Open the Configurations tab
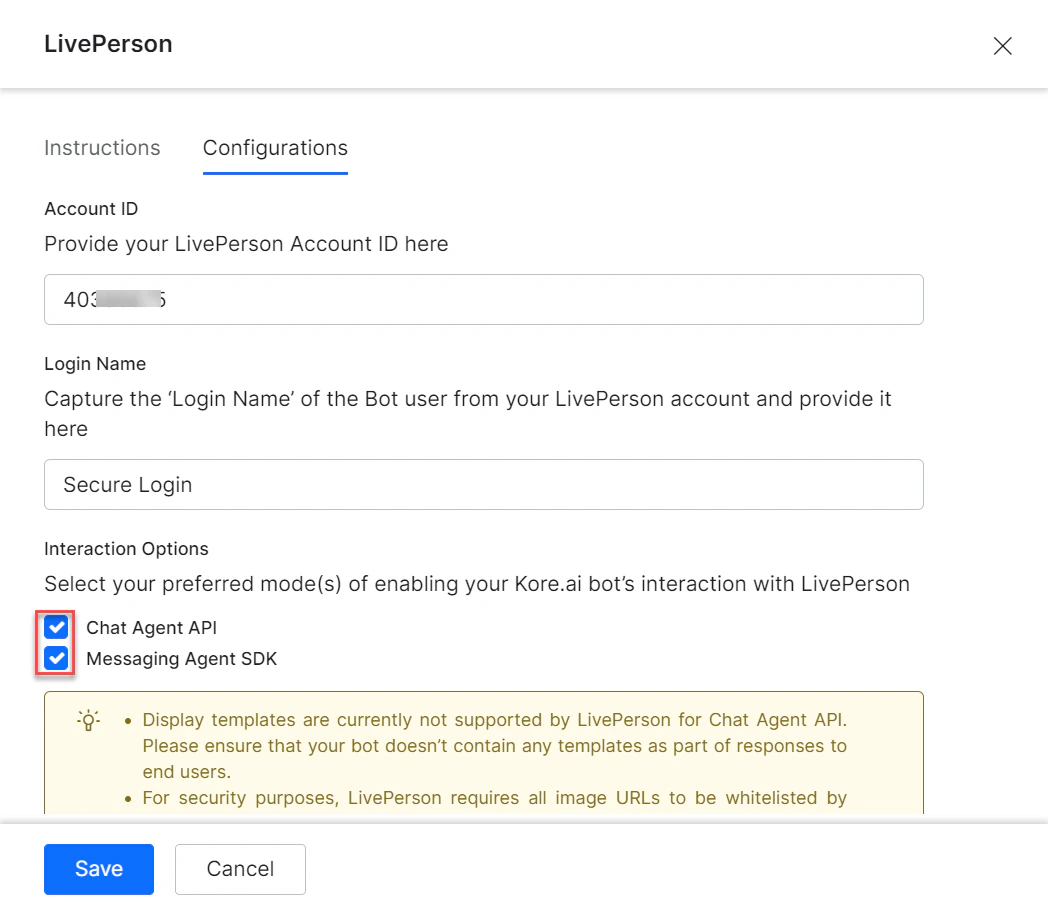 pos(275,147)
